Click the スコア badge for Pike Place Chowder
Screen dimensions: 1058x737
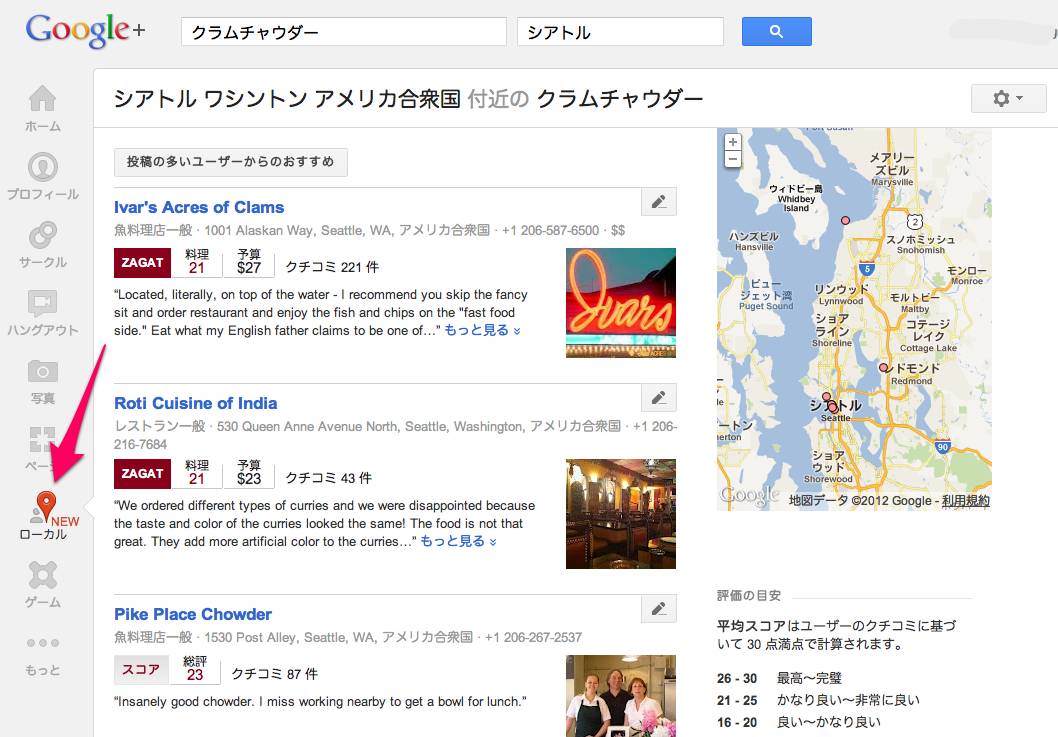tap(141, 670)
